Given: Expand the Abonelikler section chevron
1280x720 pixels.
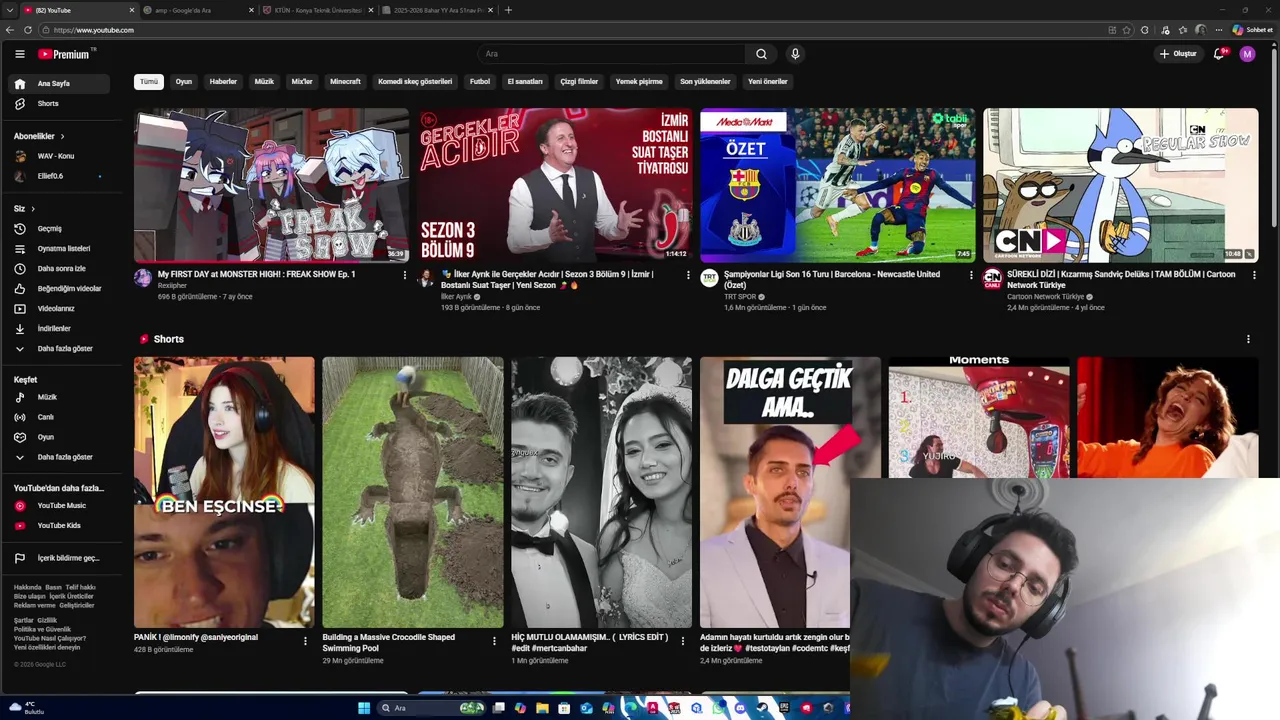Looking at the screenshot, I should pyautogui.click(x=62, y=136).
